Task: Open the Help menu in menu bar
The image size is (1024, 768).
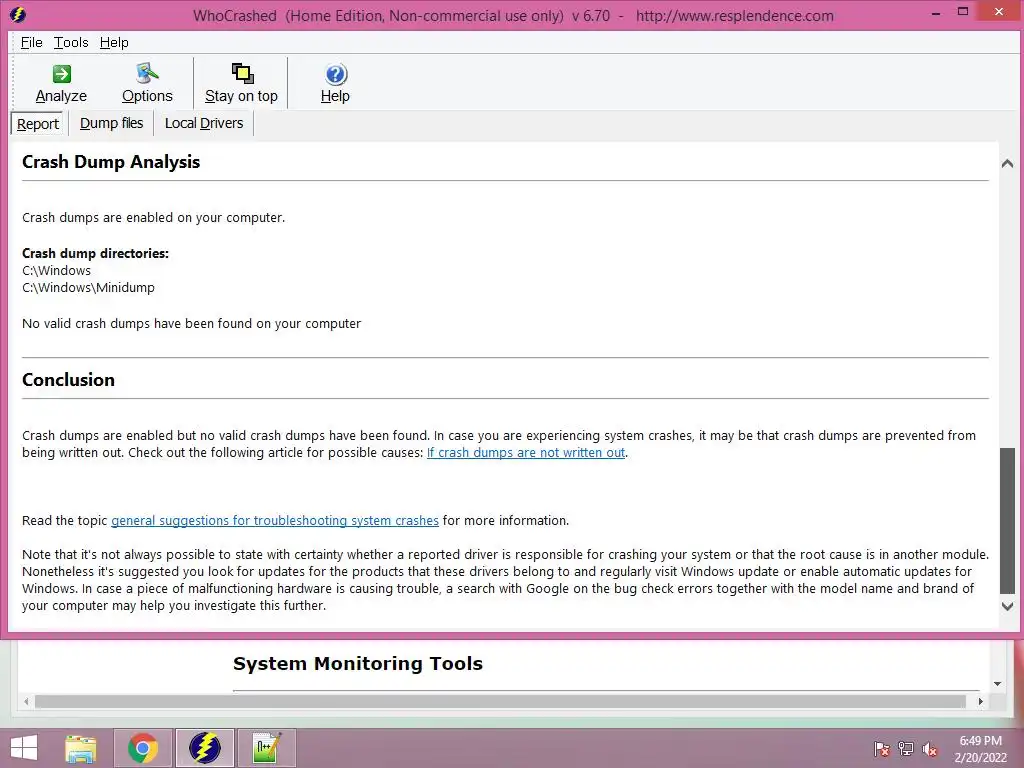Action: click(x=114, y=42)
